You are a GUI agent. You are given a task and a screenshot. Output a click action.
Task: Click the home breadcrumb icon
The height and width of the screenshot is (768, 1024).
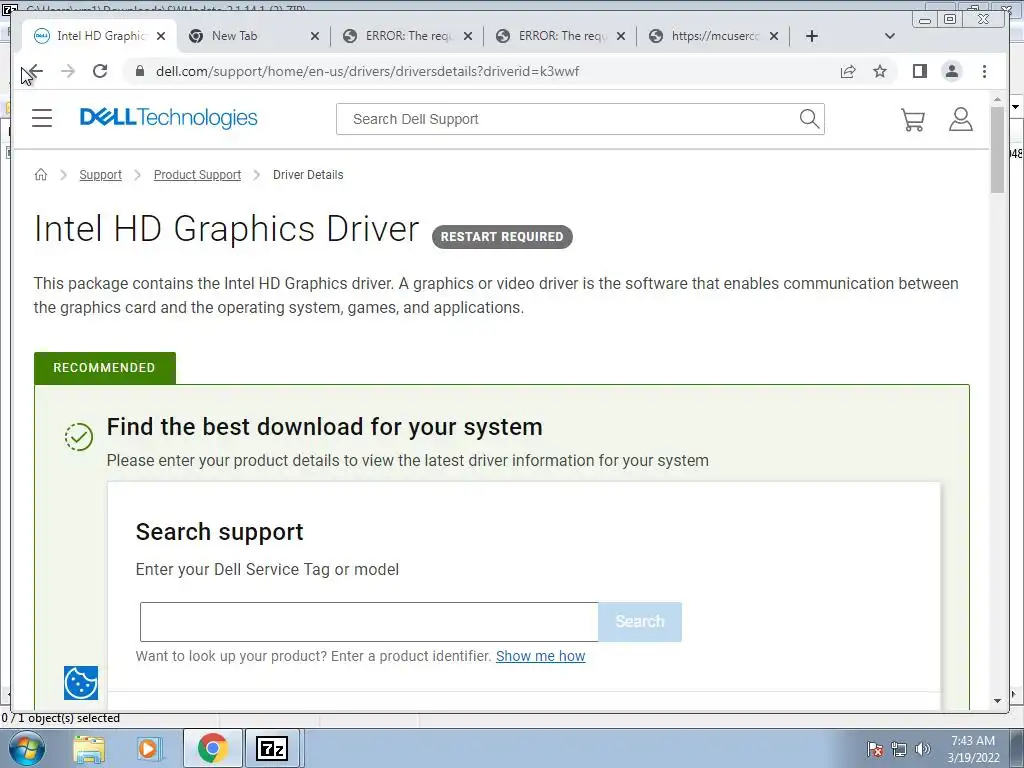coord(40,174)
